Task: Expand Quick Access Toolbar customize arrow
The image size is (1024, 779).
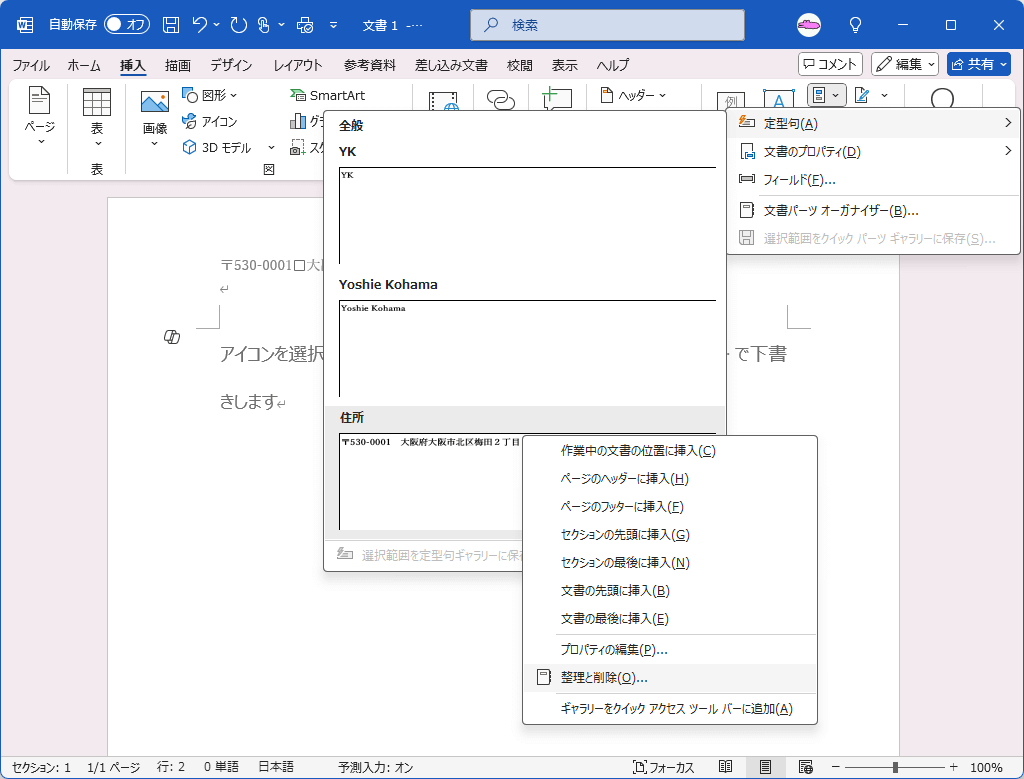Action: (x=334, y=25)
